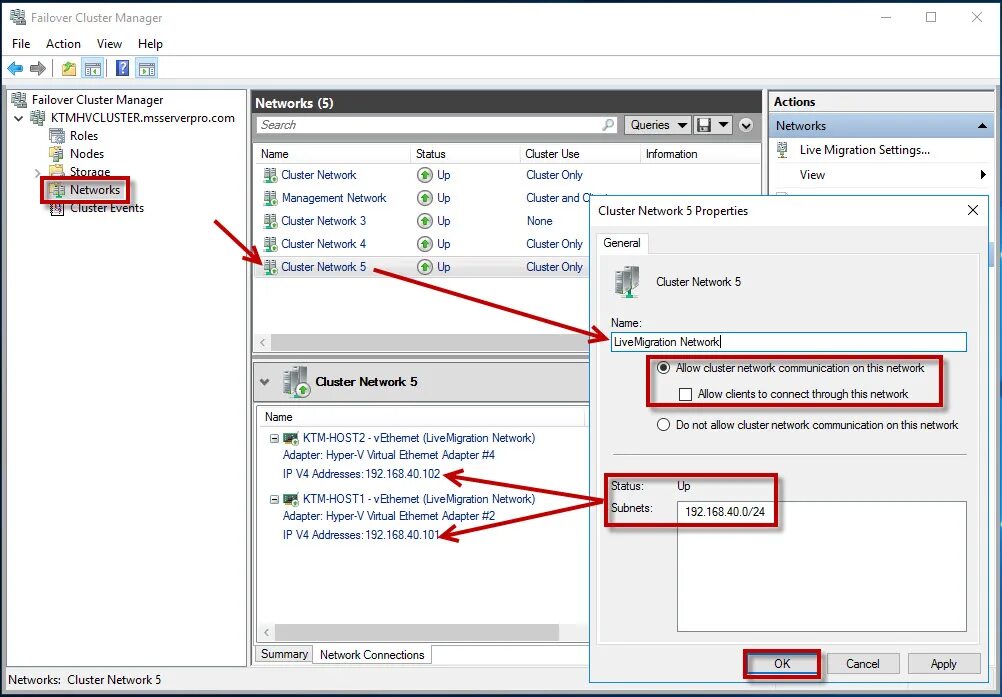The width and height of the screenshot is (1002, 697).
Task: Close the Cluster Network 5 Properties dialog
Action: pyautogui.click(x=973, y=210)
